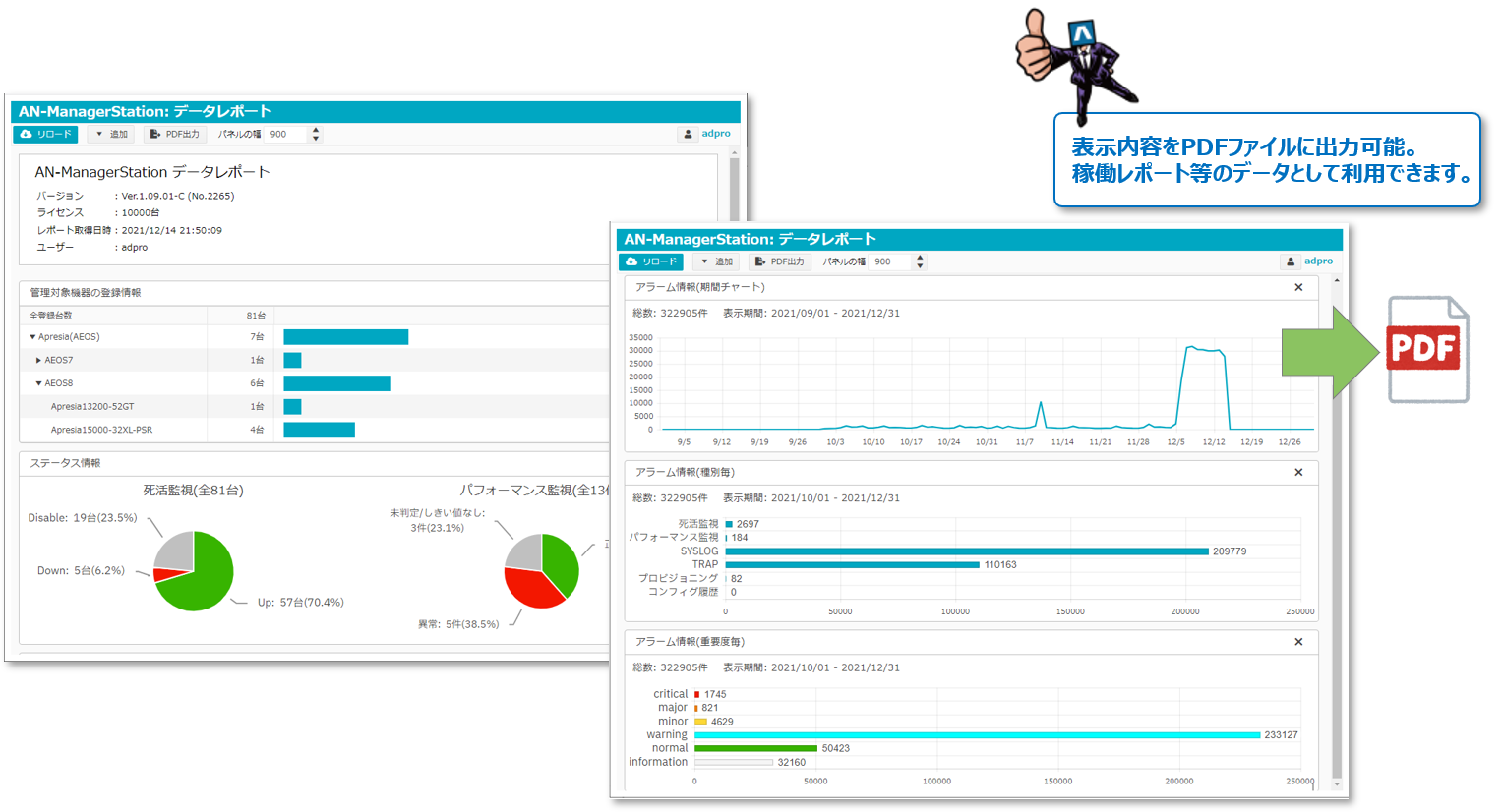Image resolution: width=1502 pixels, height=812 pixels.
Task: Click PDF export icon in front window toolbar
Action: 760,261
